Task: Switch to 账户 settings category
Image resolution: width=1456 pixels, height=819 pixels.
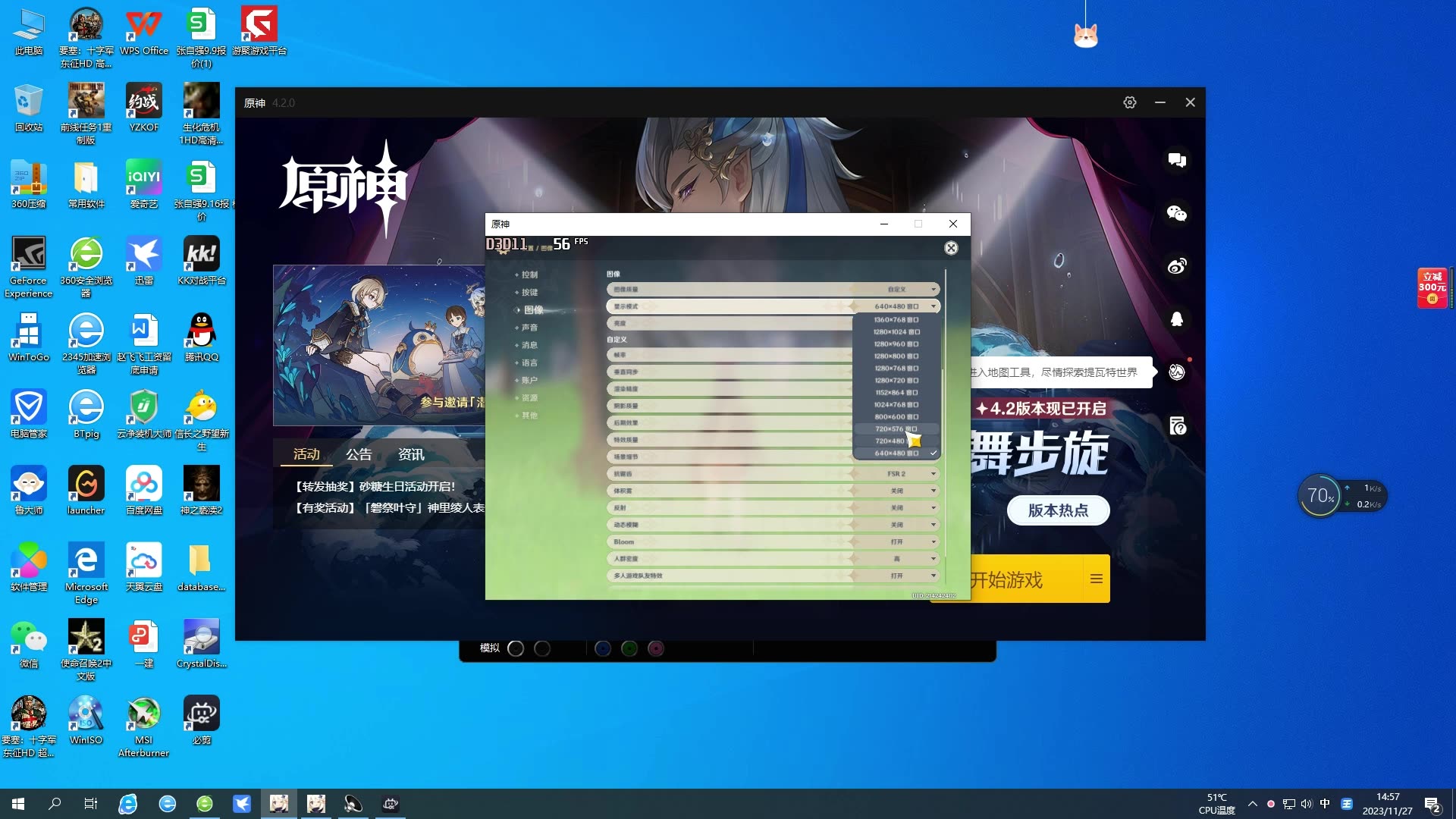Action: coord(529,380)
